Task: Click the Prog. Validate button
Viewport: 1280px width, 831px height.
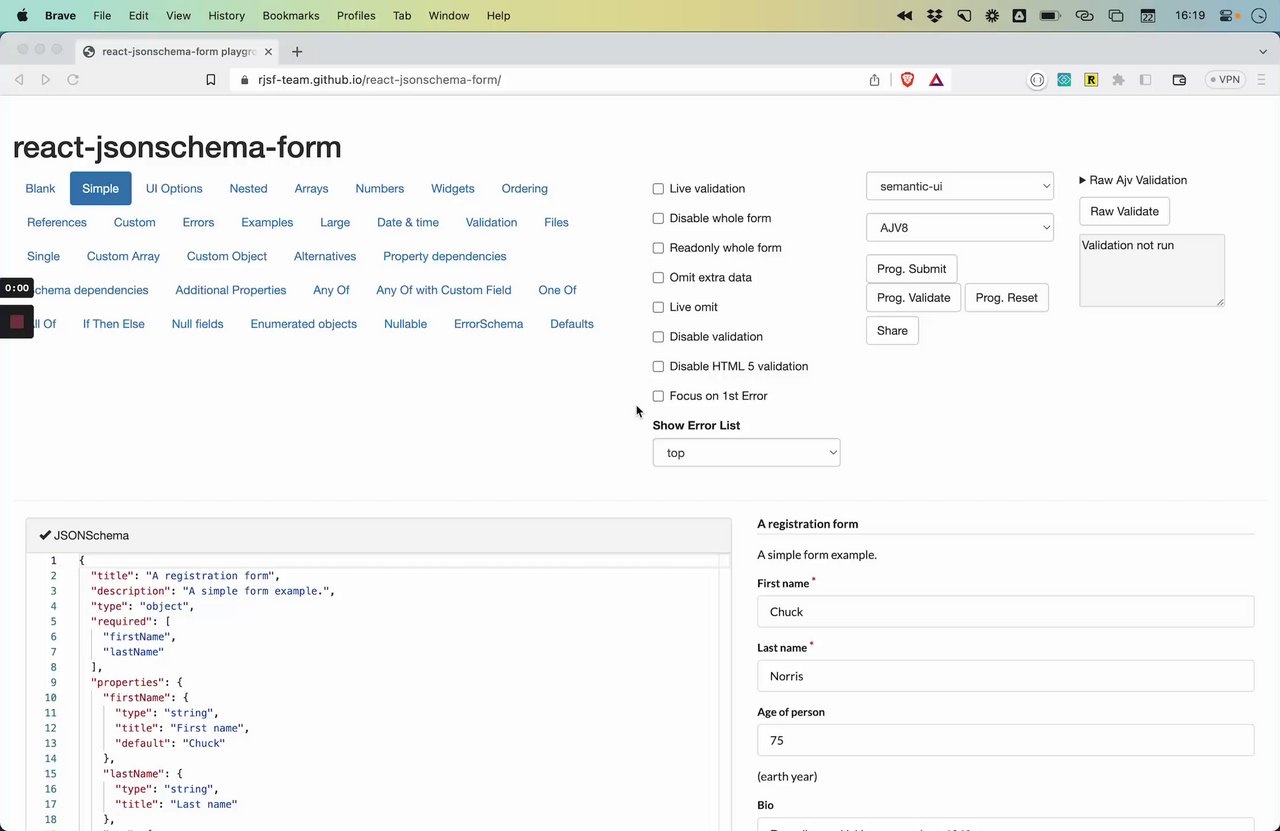Action: [x=913, y=297]
